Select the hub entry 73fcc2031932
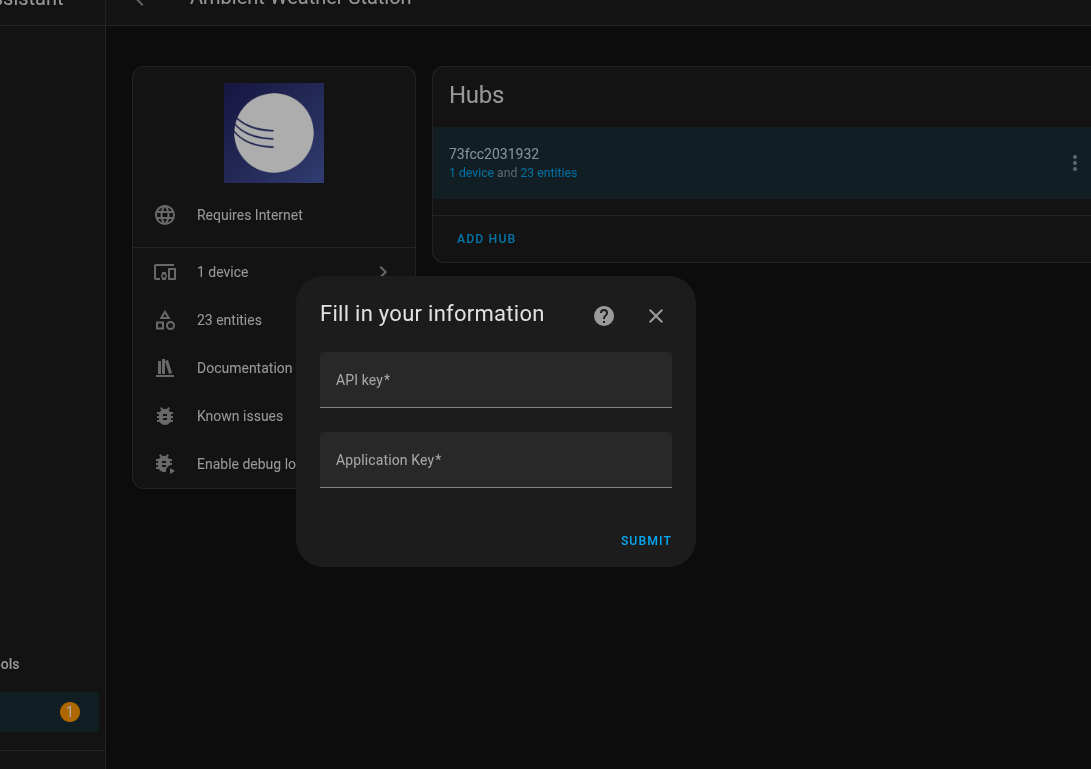This screenshot has width=1091, height=769. 761,163
